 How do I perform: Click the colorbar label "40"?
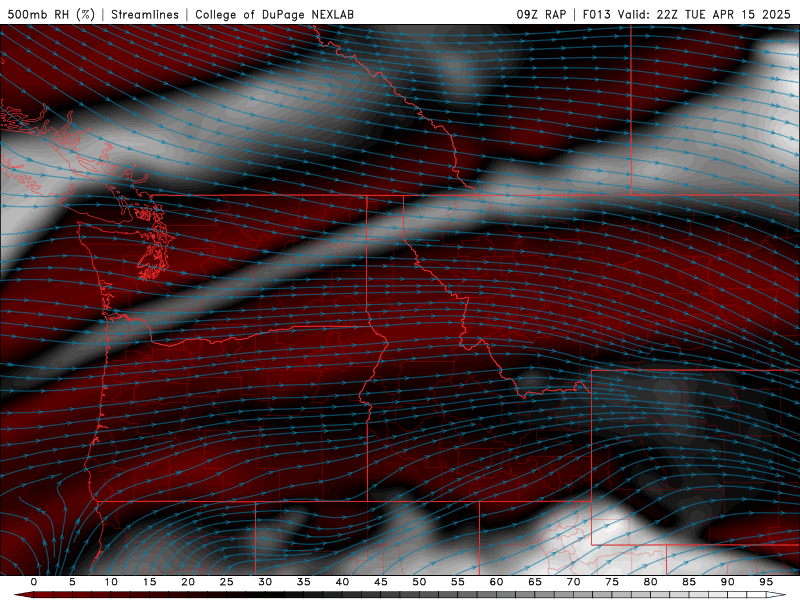click(342, 582)
